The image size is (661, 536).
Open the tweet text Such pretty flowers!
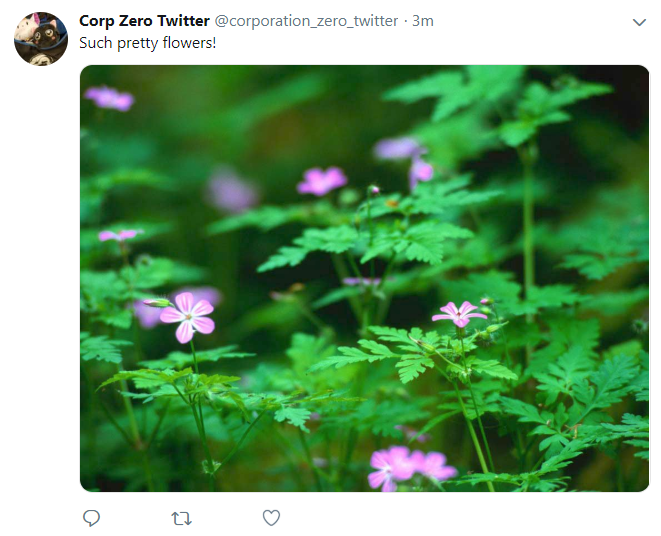coord(148,43)
